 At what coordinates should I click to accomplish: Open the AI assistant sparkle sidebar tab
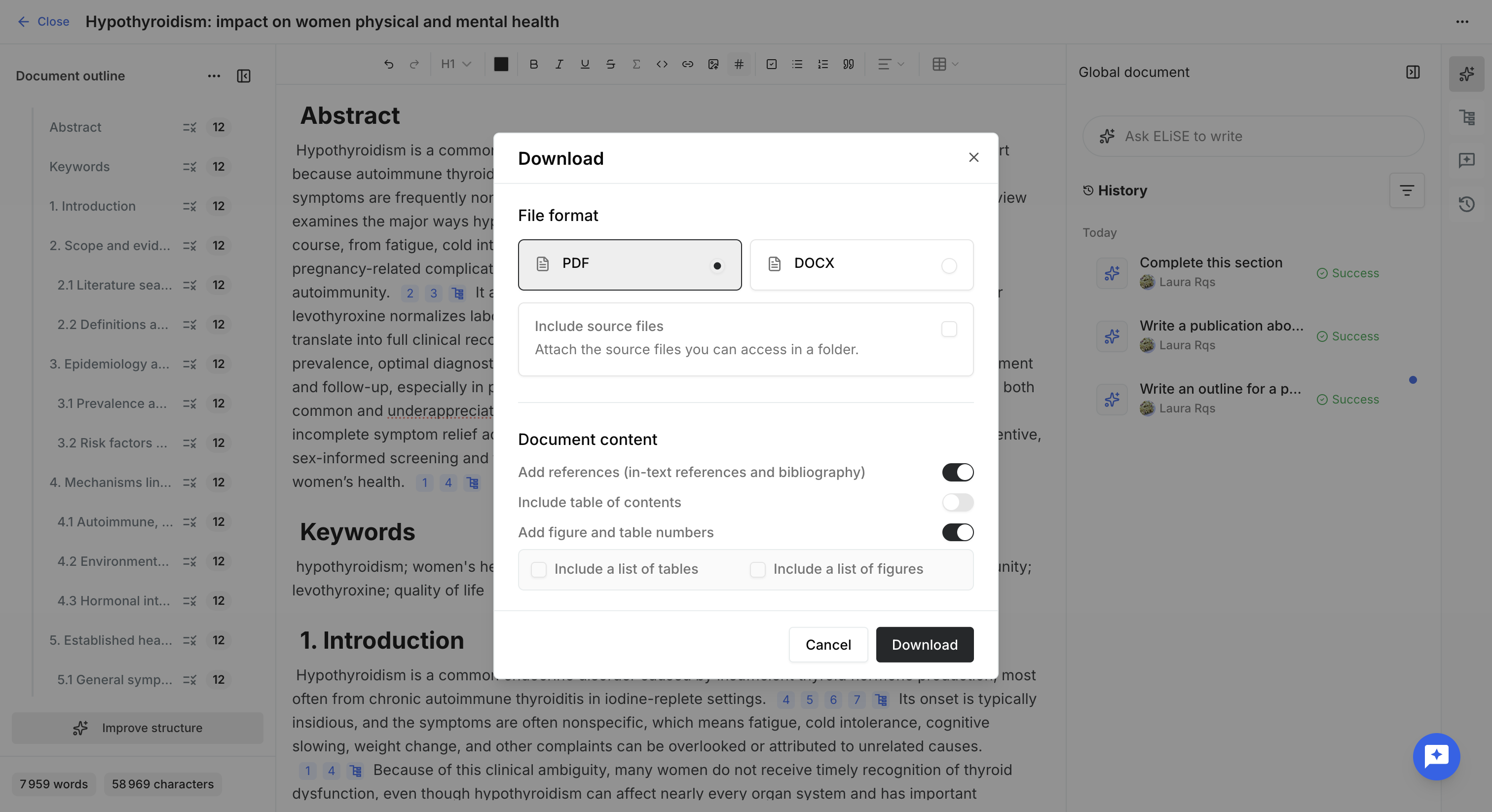(1466, 74)
